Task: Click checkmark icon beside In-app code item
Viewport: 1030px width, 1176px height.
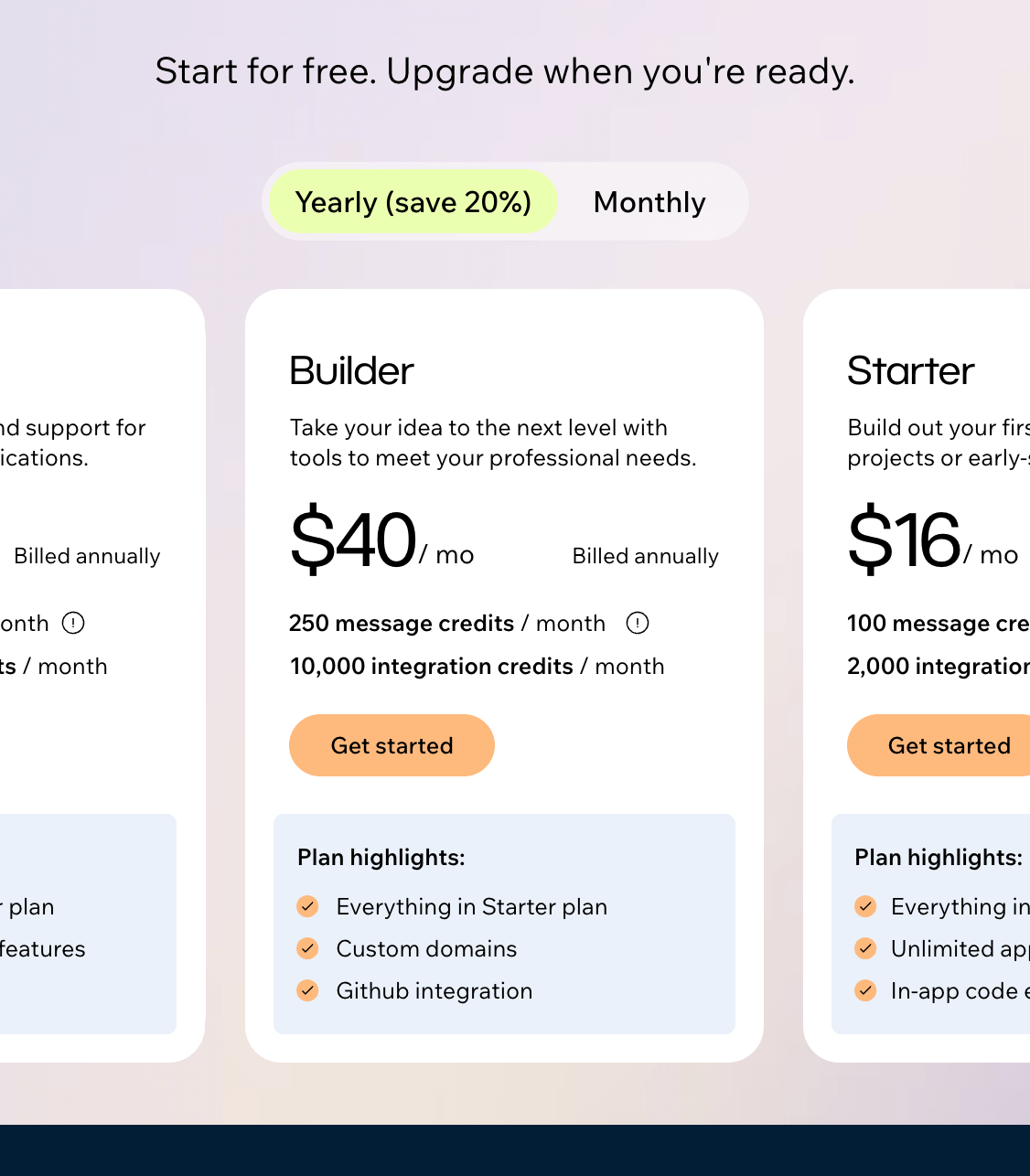Action: 865,990
